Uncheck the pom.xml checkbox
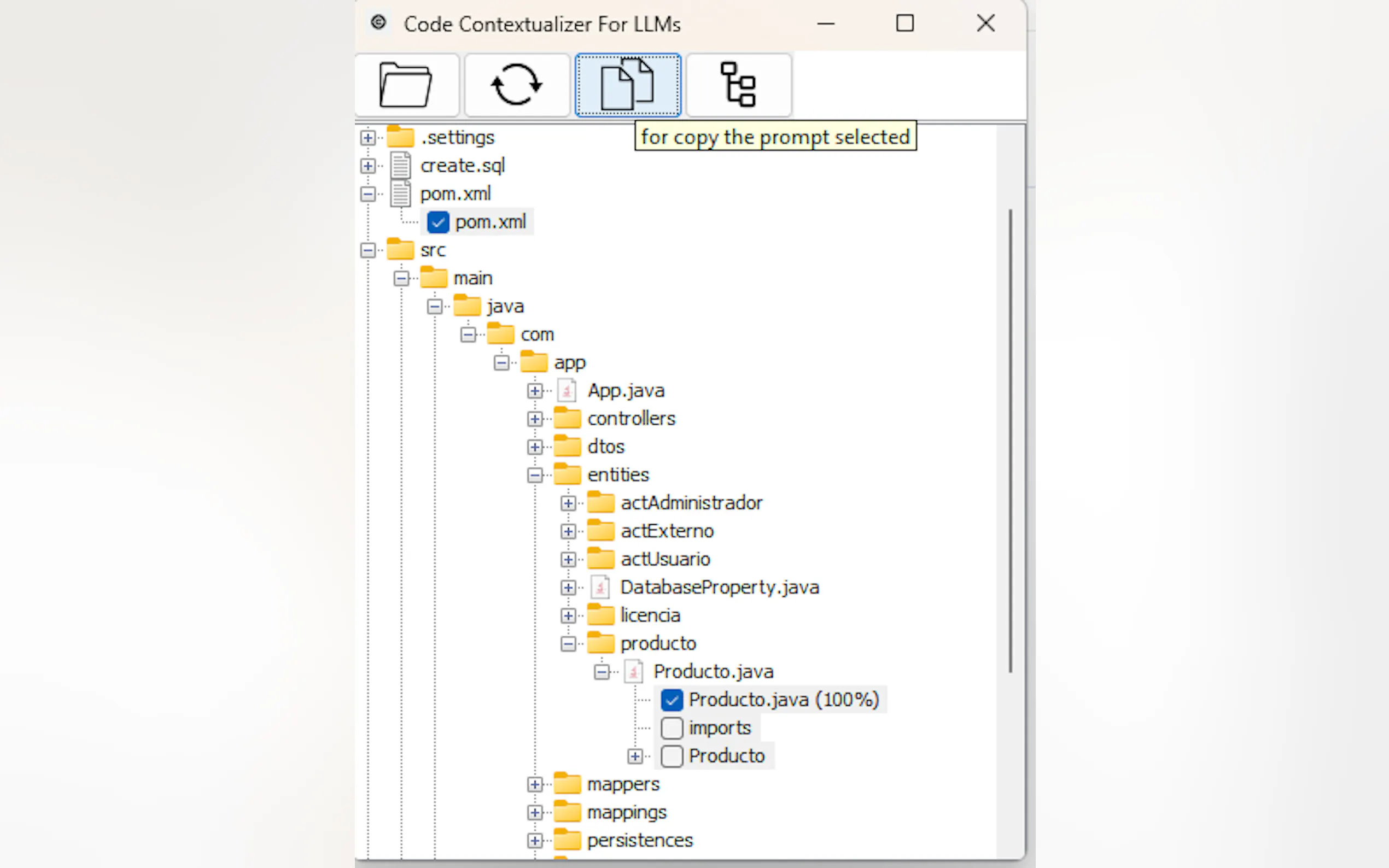 438,222
